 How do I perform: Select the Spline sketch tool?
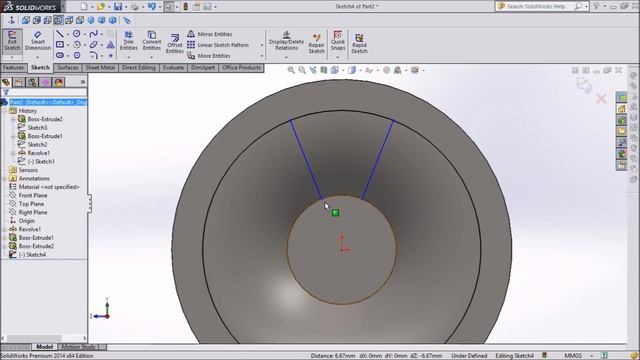[93, 34]
